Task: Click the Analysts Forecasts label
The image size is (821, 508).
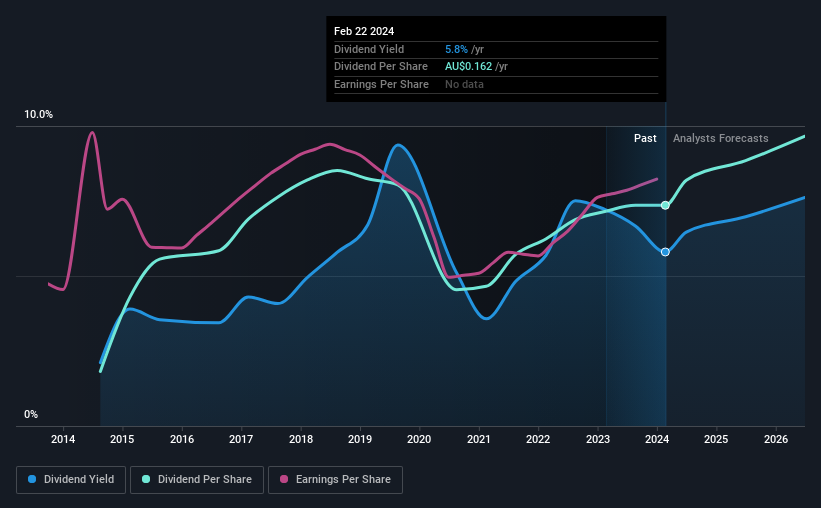Action: [x=720, y=138]
